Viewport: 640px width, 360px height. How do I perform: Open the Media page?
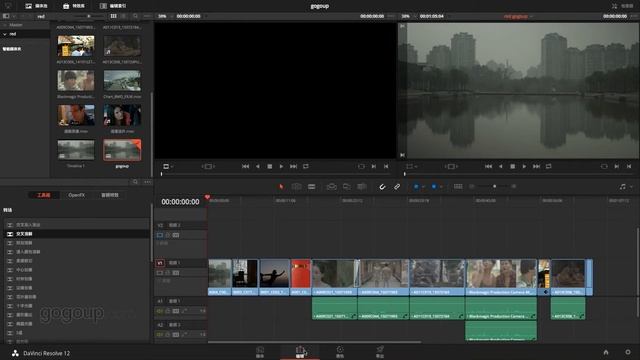(x=260, y=351)
